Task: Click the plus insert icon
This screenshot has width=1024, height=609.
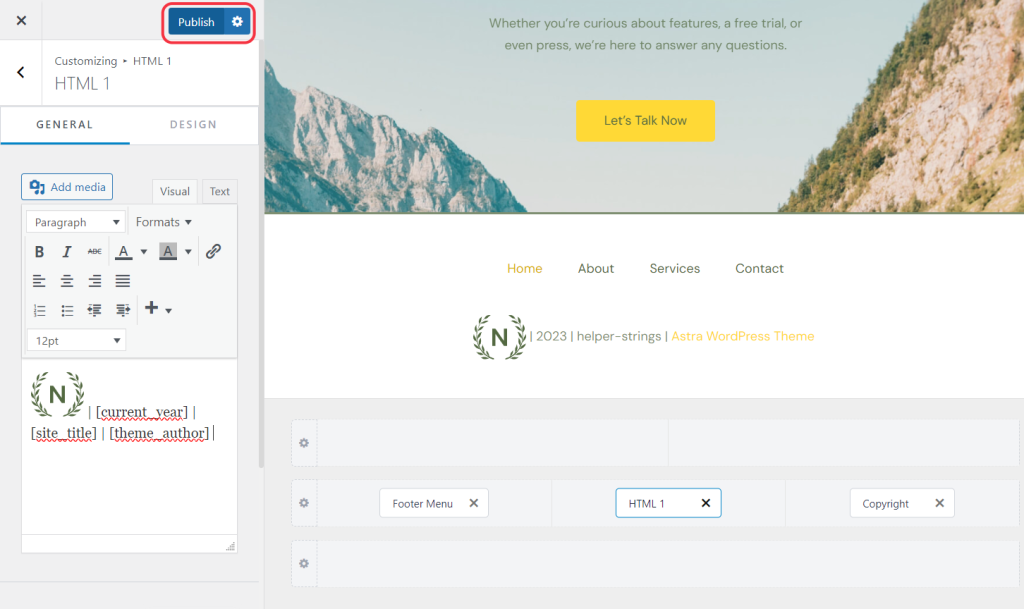Action: 152,308
